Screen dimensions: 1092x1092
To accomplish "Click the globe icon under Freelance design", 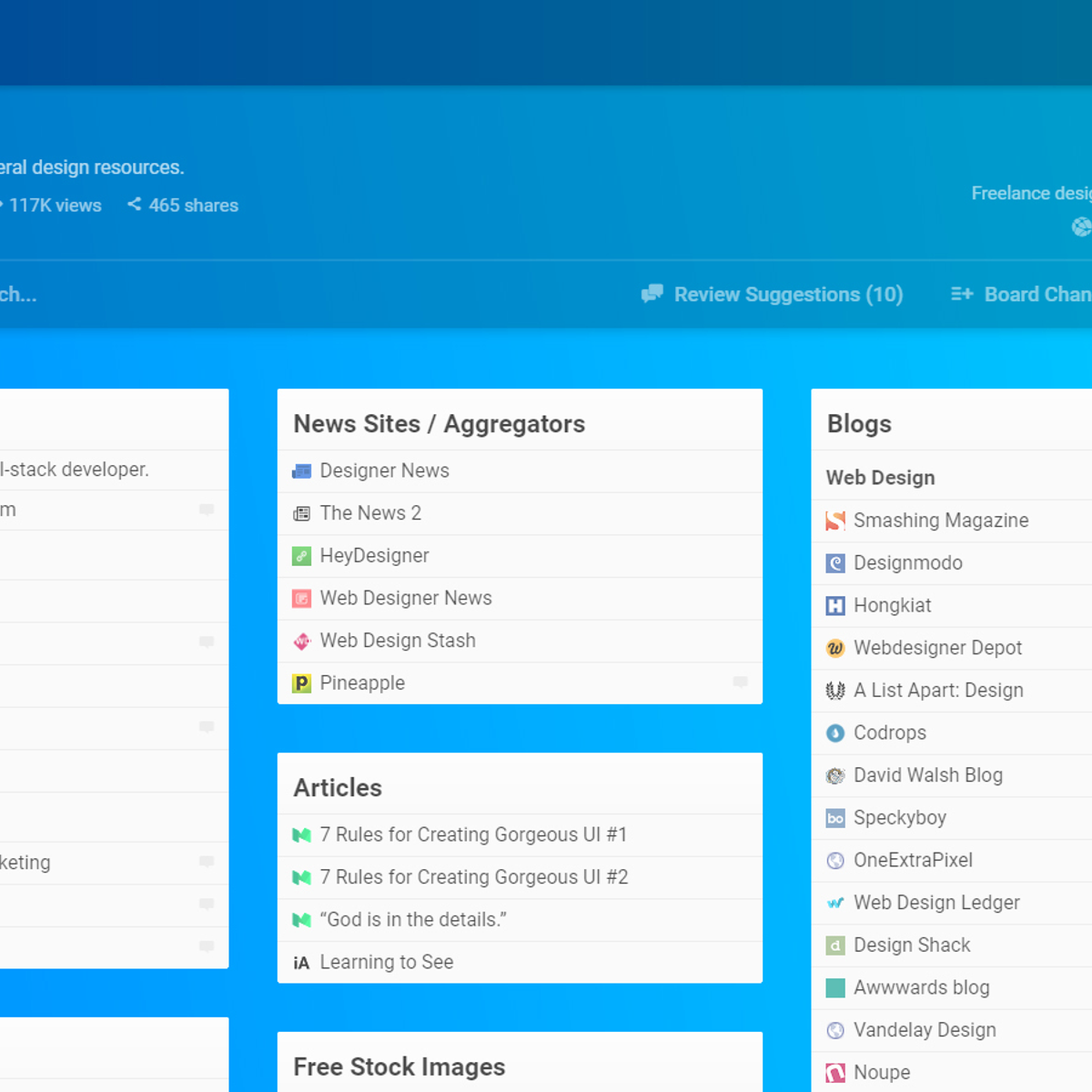I will point(1081,226).
